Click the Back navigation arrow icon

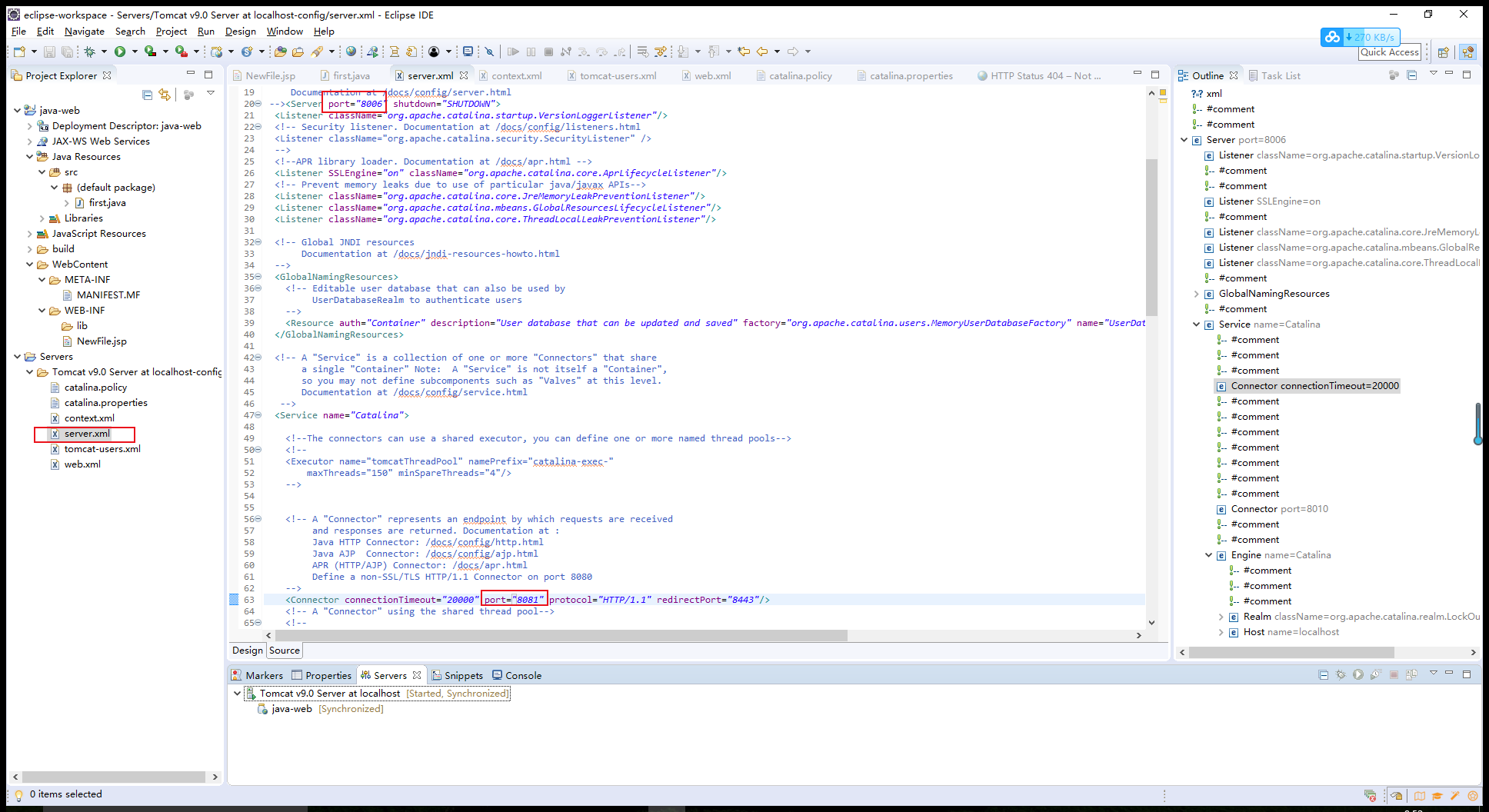[762, 52]
